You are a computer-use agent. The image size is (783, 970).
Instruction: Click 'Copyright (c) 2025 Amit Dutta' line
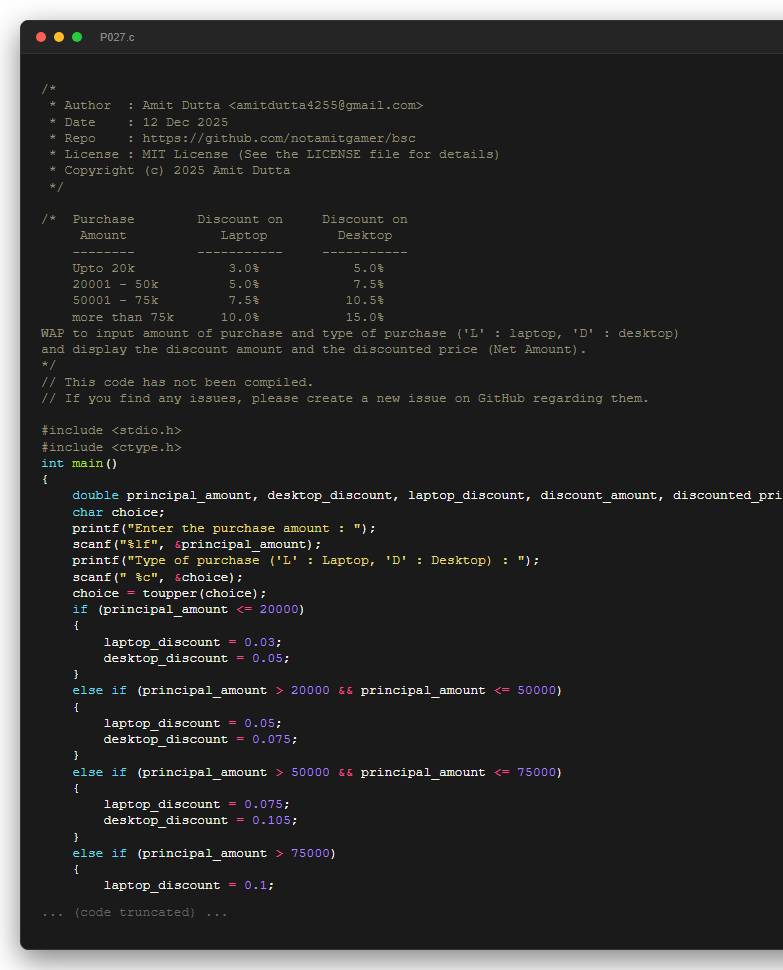[177, 170]
